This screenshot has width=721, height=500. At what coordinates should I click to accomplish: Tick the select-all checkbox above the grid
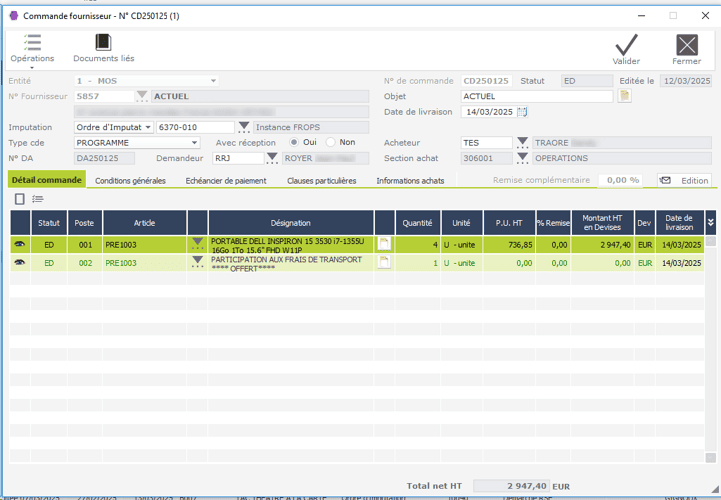tap(20, 200)
